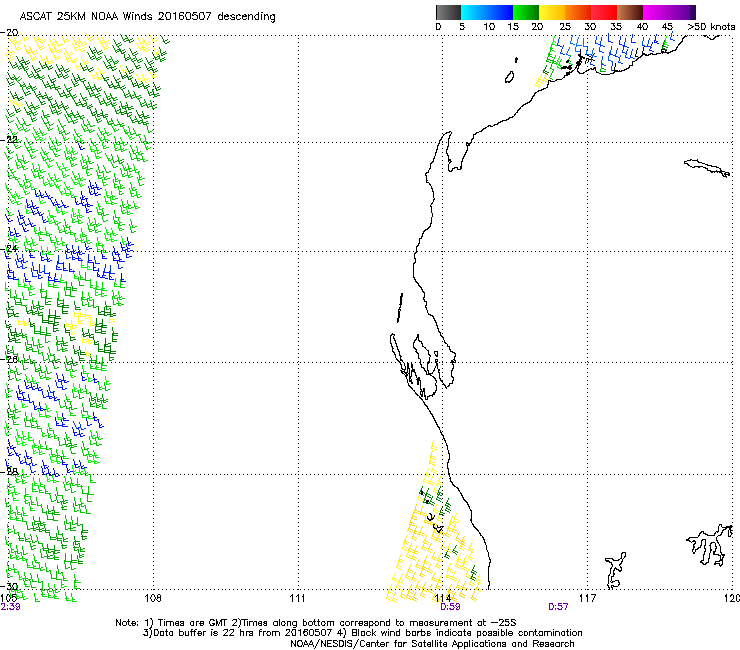Screen dimensions: 740x650
Task: Click the long thin island outline west of Shark Bay
Action: pyautogui.click(x=400, y=308)
